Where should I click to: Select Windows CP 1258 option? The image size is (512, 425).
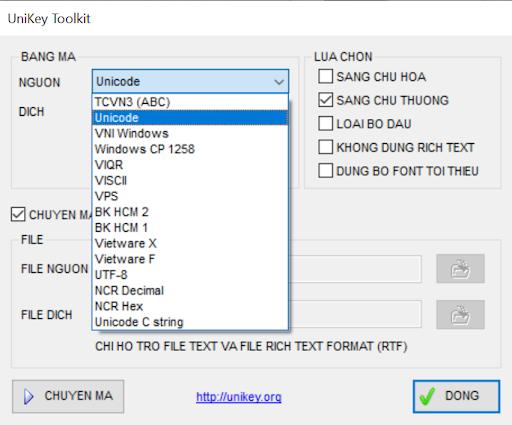pos(190,149)
